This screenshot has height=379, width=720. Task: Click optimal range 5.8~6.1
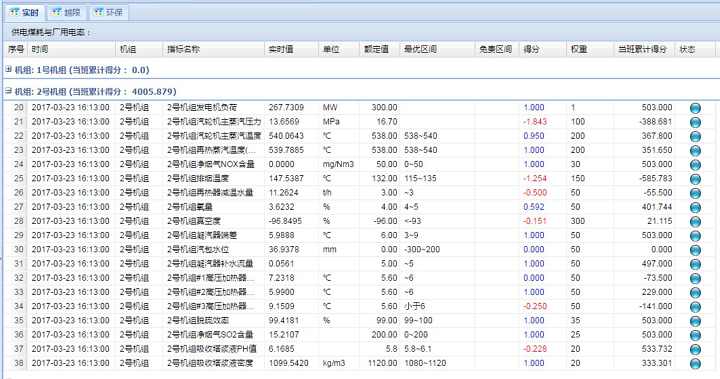click(418, 349)
